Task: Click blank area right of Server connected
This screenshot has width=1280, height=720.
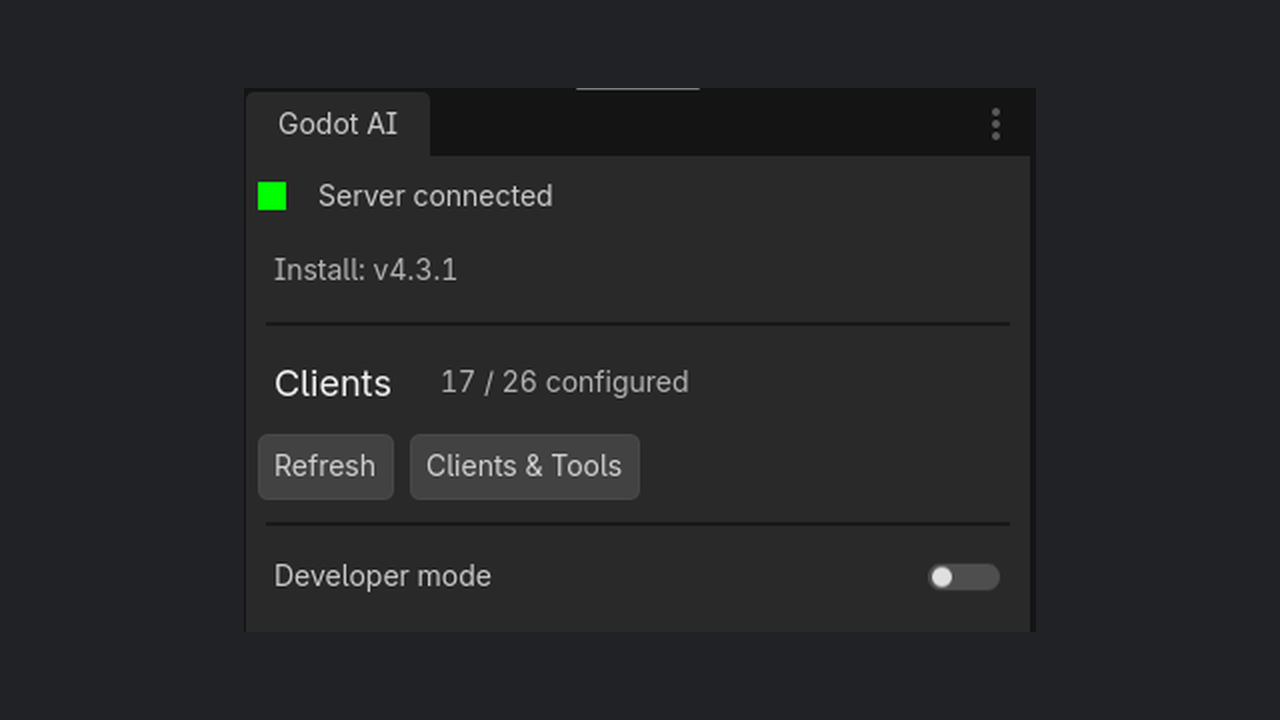Action: point(790,196)
